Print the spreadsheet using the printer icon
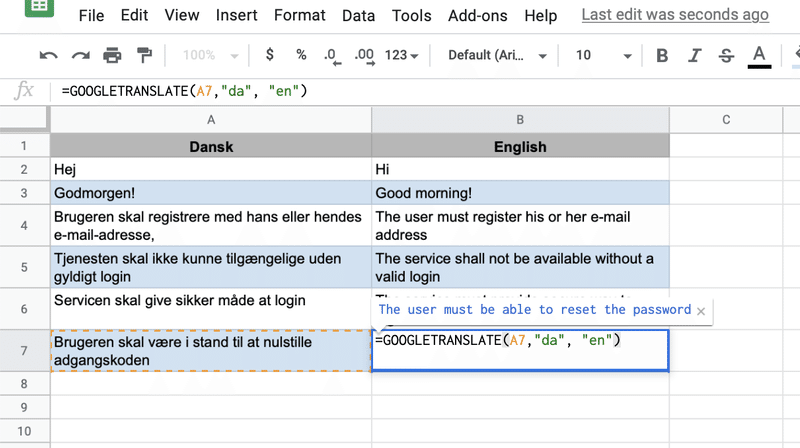The width and height of the screenshot is (800, 448). pyautogui.click(x=112, y=55)
